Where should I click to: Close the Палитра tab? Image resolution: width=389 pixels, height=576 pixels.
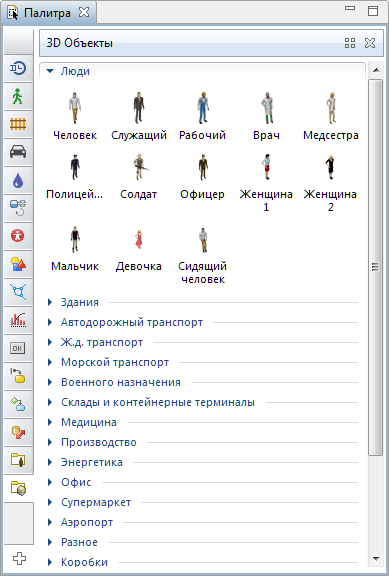coord(84,12)
